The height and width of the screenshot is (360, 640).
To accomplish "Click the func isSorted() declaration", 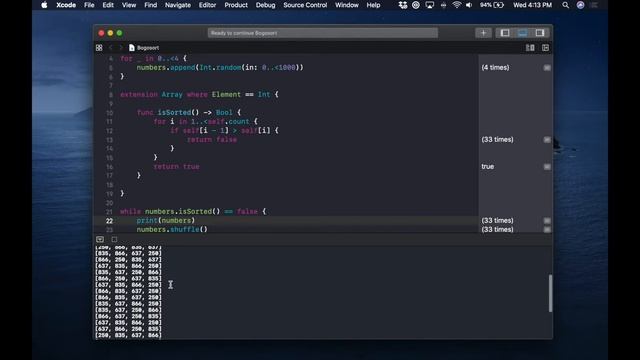I will (x=189, y=112).
